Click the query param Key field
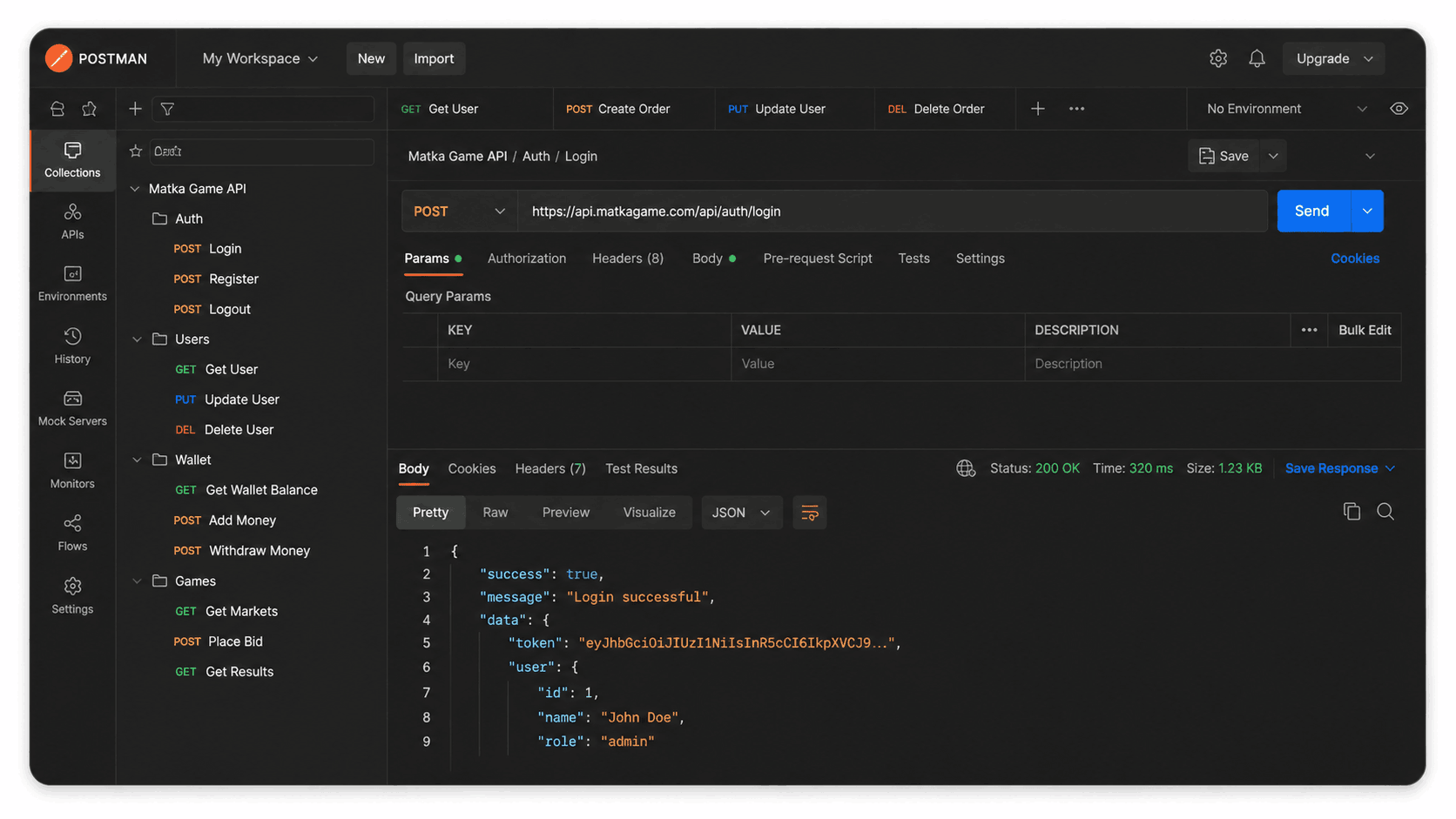The image size is (1456, 819). tap(584, 364)
